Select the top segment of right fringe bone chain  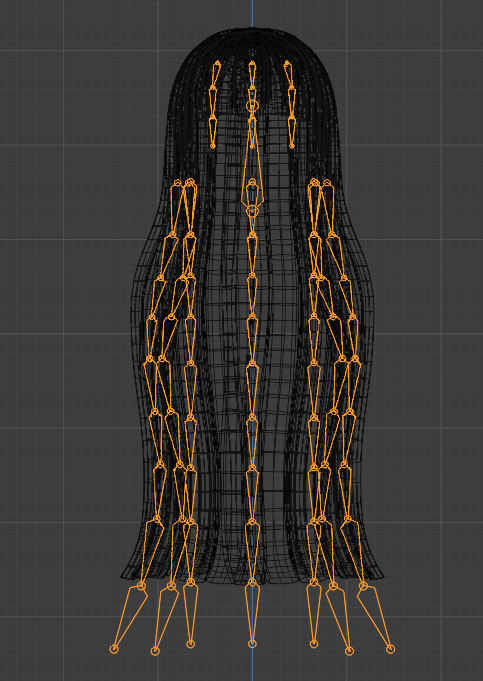tap(290, 76)
